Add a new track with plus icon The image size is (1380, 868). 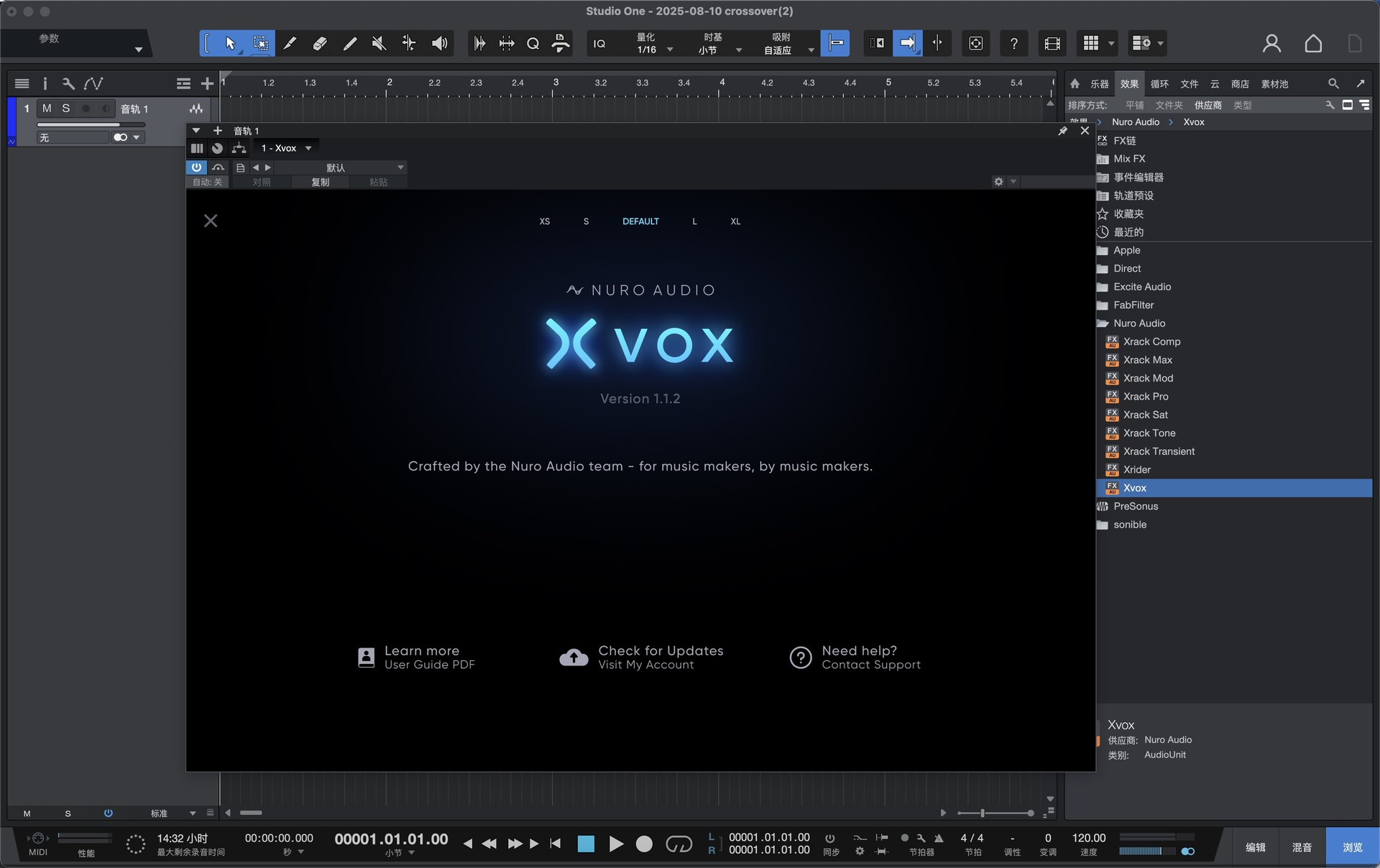pos(207,84)
